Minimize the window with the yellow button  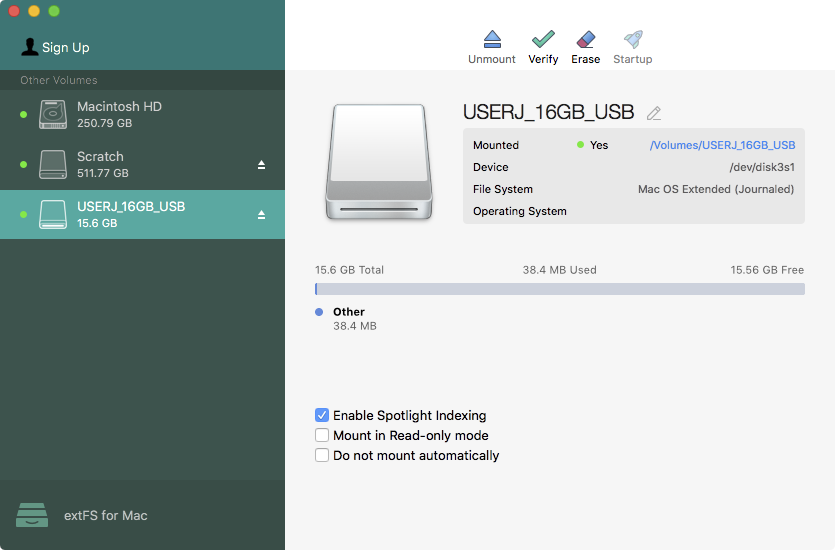[34, 11]
